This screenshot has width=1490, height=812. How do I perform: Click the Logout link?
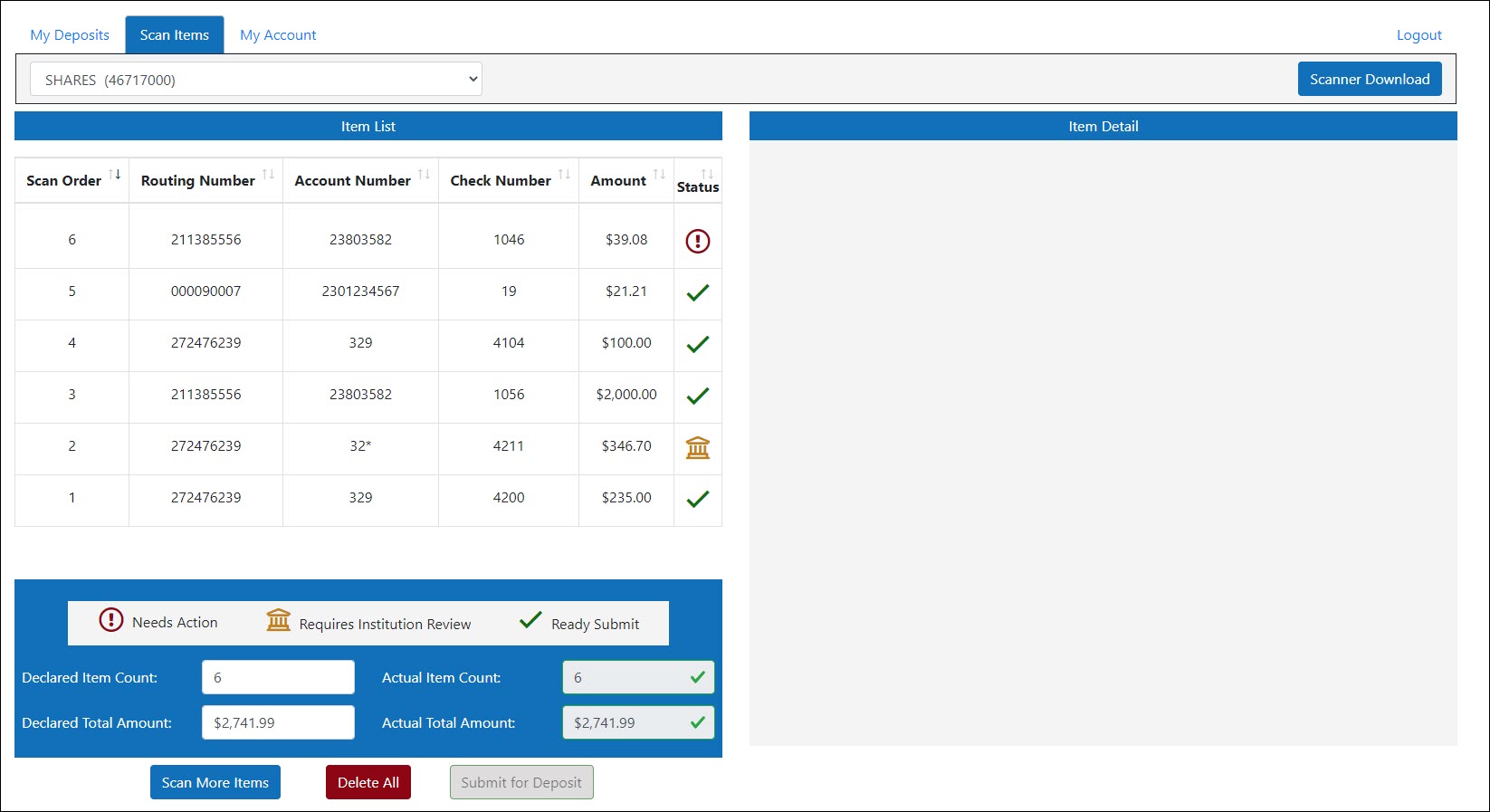[x=1418, y=35]
